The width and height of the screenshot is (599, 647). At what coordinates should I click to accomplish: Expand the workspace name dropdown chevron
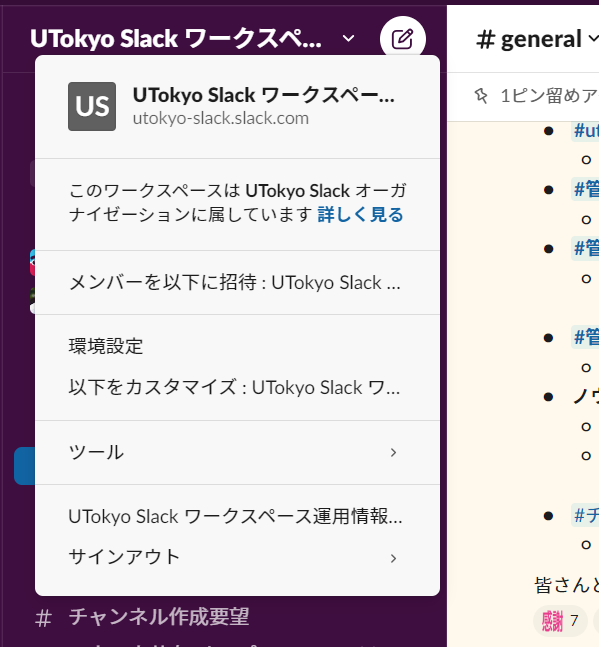tap(349, 38)
